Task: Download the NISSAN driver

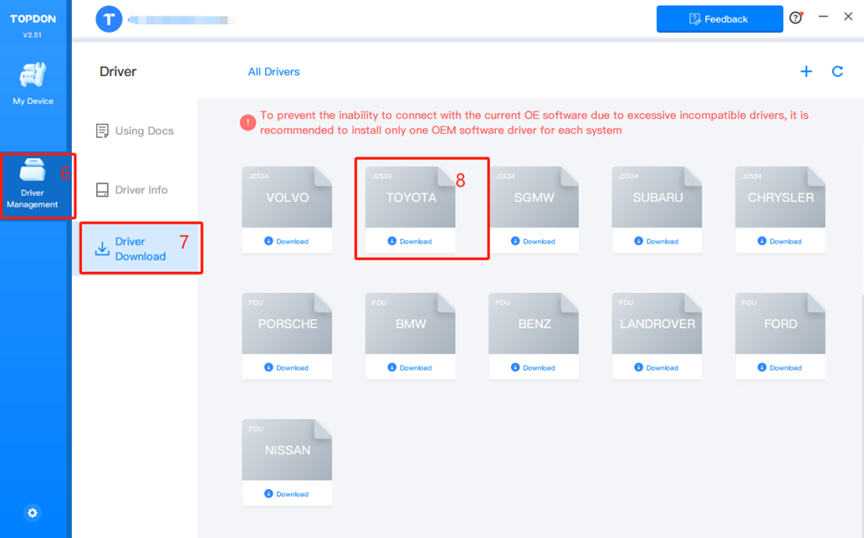Action: (x=287, y=493)
